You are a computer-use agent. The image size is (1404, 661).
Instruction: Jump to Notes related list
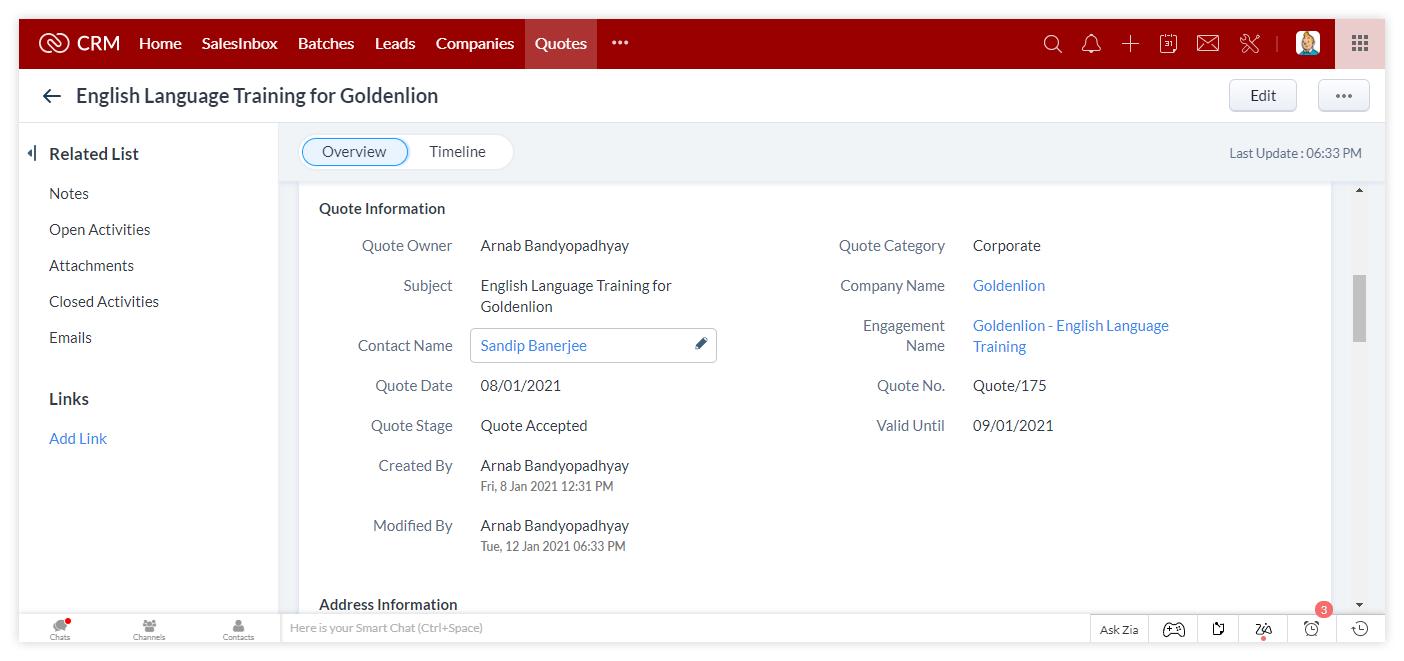click(69, 194)
